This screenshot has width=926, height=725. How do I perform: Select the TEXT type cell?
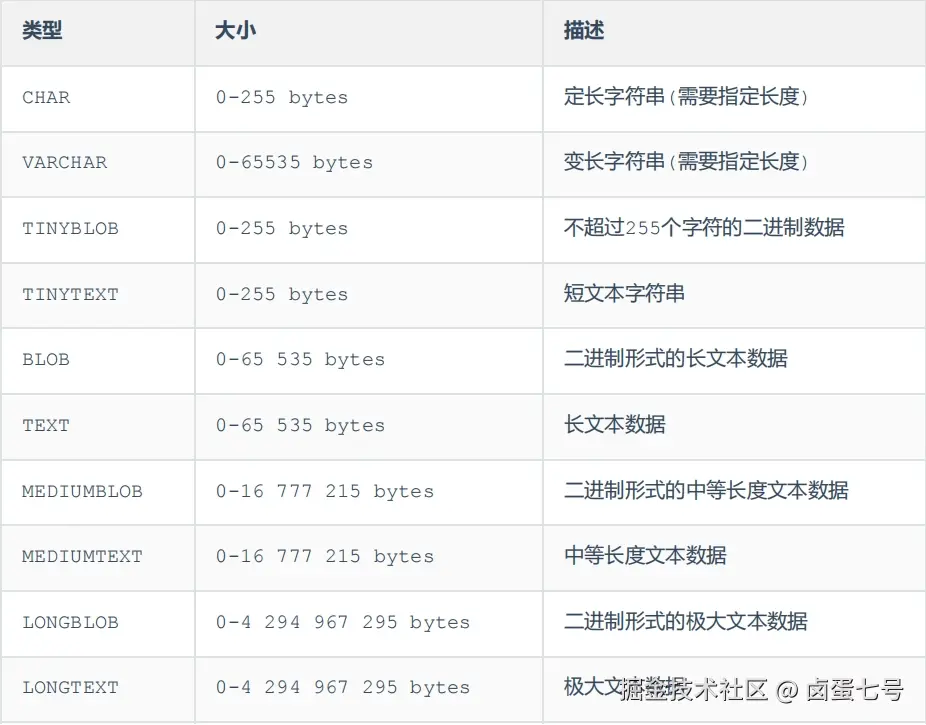tap(45, 426)
